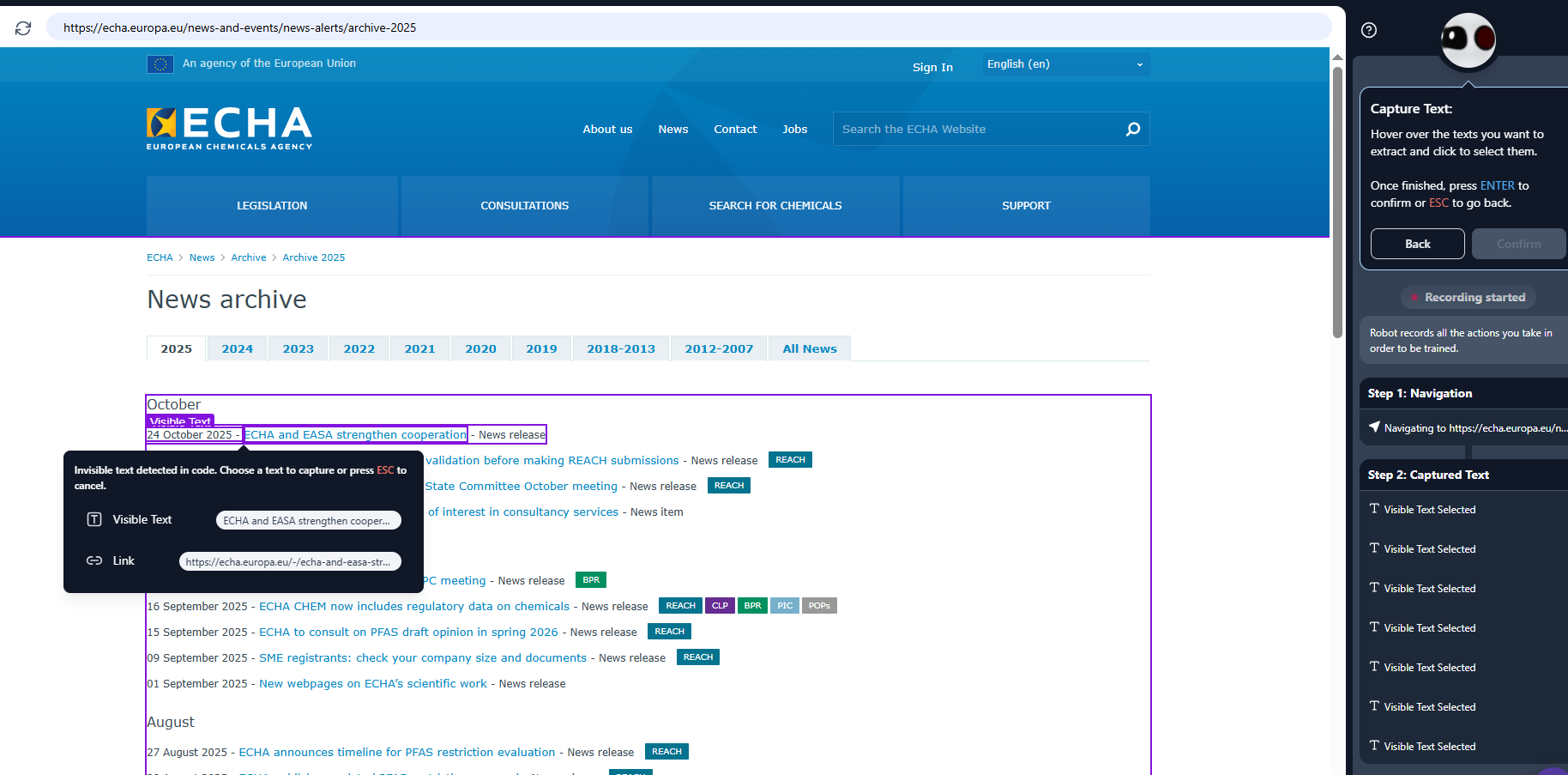The height and width of the screenshot is (775, 1568).
Task: Click the CLP tag in ECHA CHEM row
Action: 720,606
